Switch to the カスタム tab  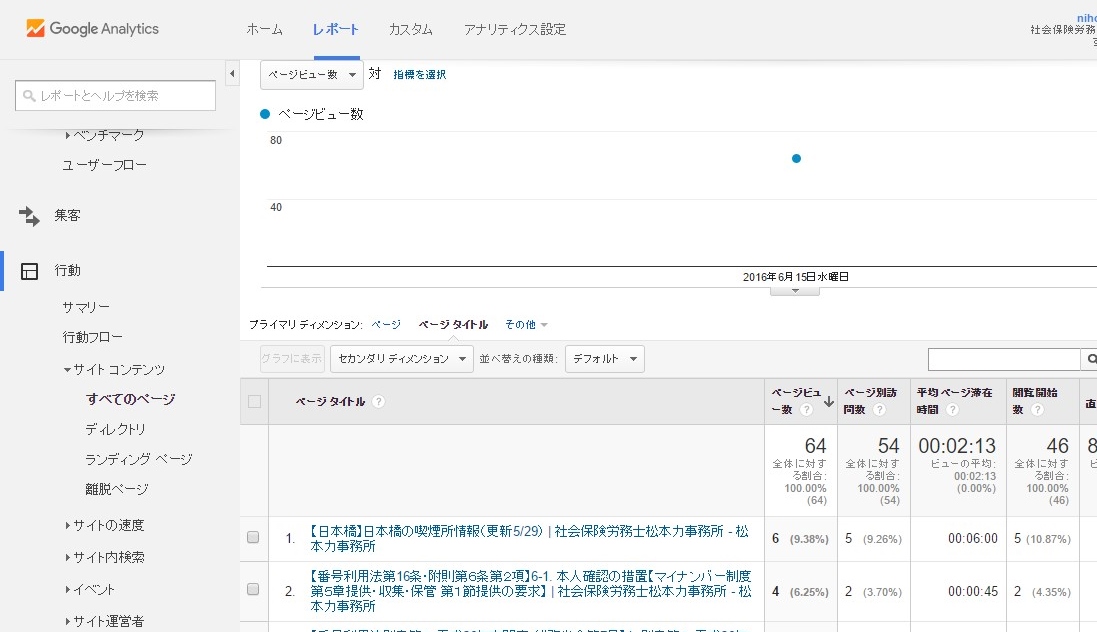click(x=410, y=29)
